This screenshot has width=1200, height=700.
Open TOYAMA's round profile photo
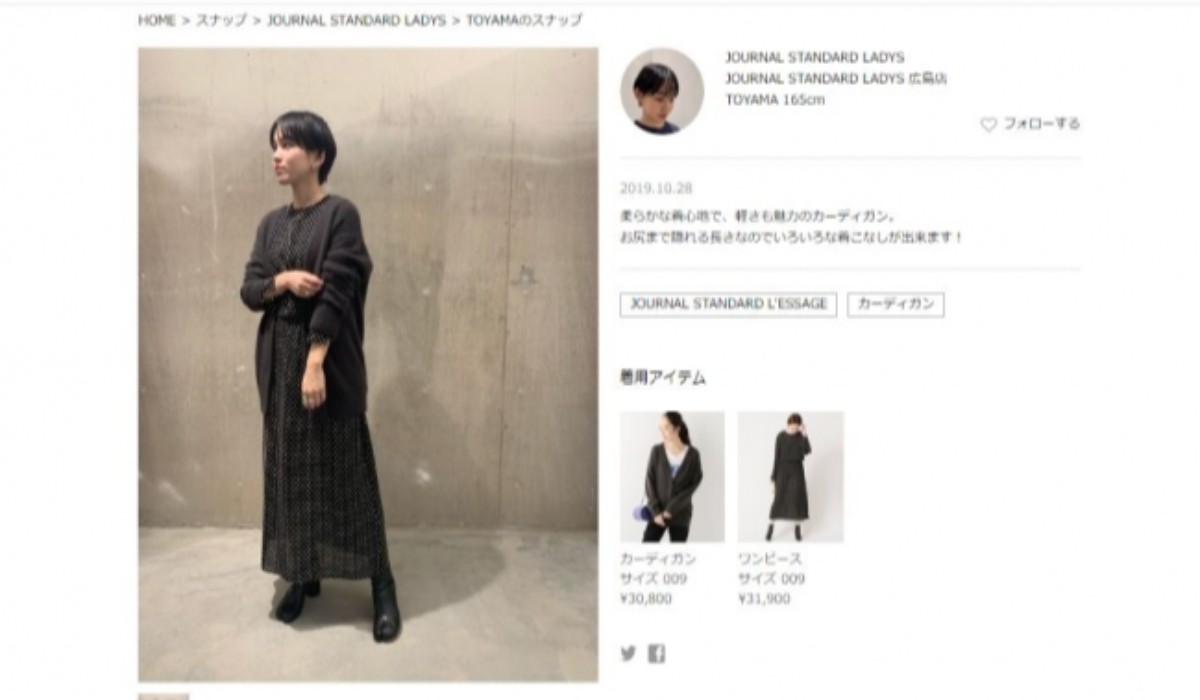tap(662, 91)
